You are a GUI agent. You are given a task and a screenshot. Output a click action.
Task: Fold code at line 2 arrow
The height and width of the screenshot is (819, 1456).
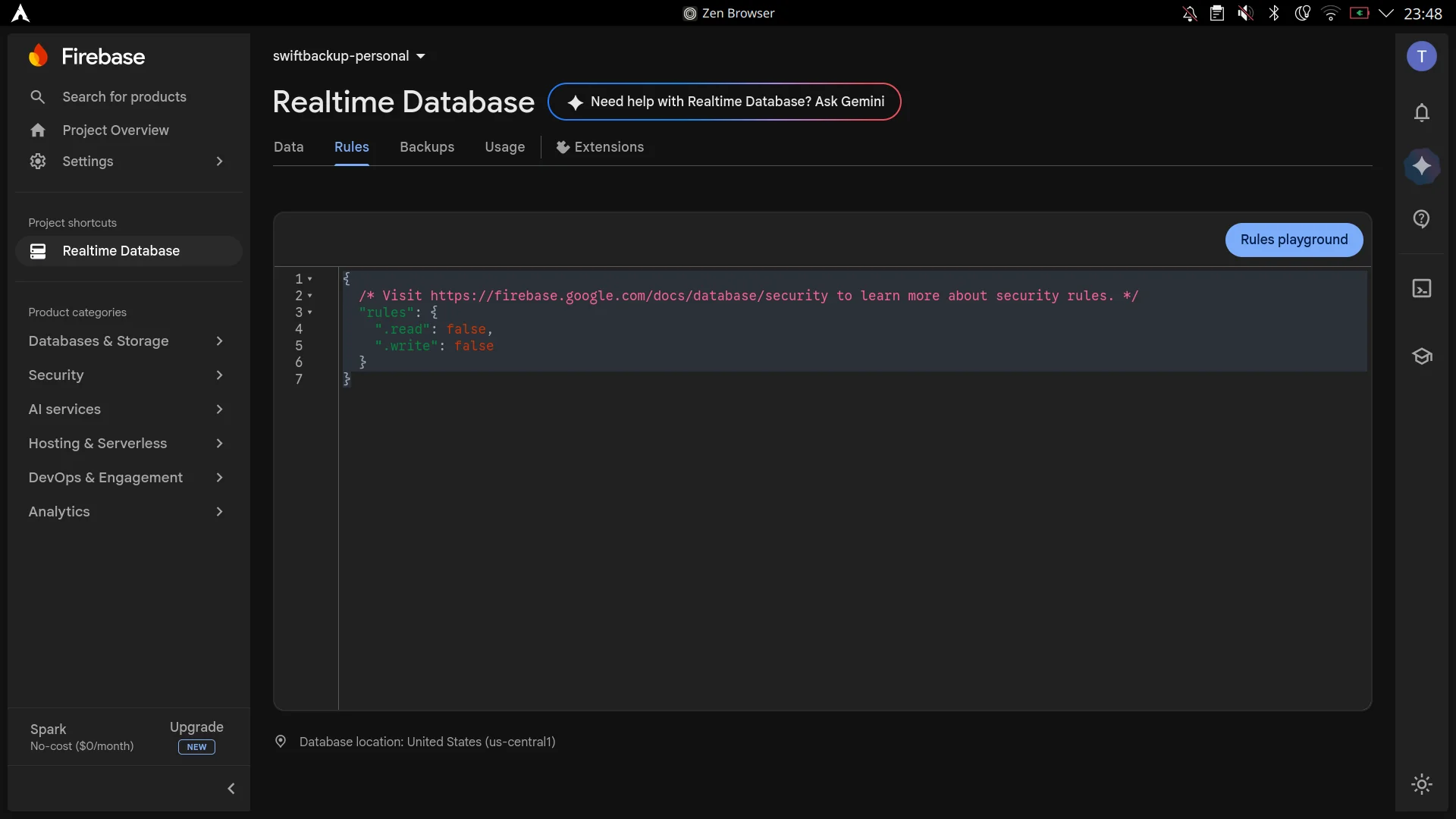tap(309, 296)
